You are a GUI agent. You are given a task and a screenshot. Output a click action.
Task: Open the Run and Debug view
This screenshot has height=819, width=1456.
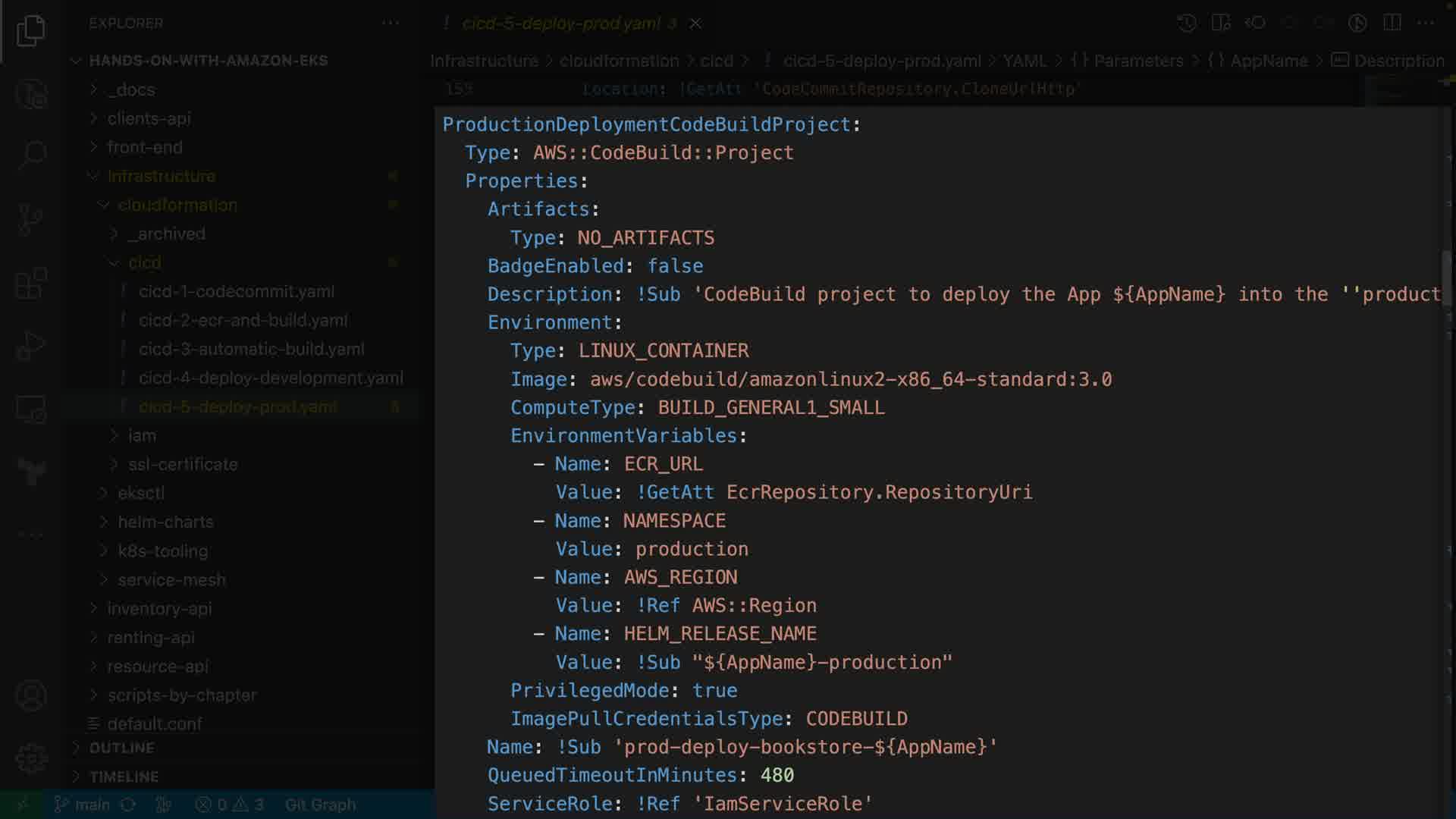click(31, 346)
